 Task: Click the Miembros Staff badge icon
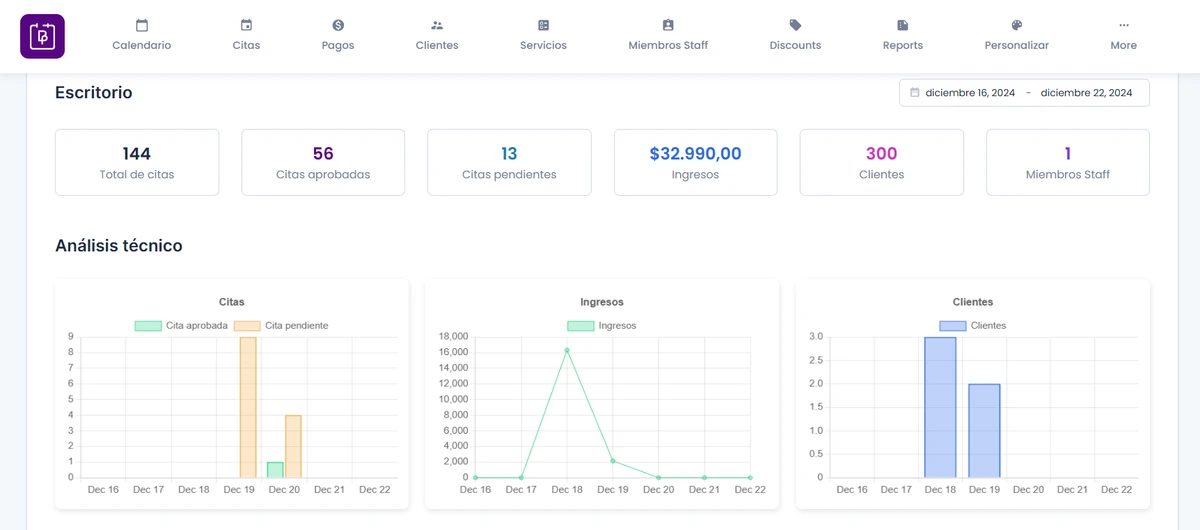point(668,25)
